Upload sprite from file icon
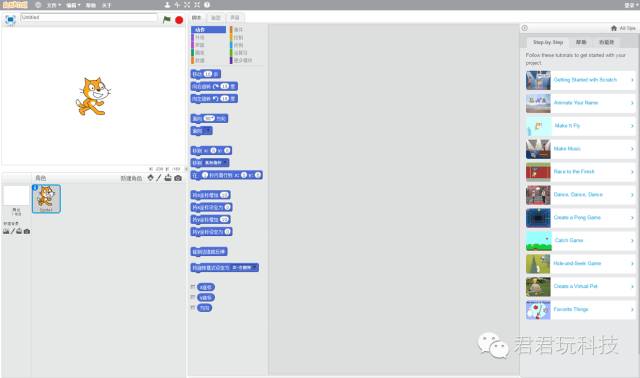Viewport: 640px width, 378px height. 168,178
